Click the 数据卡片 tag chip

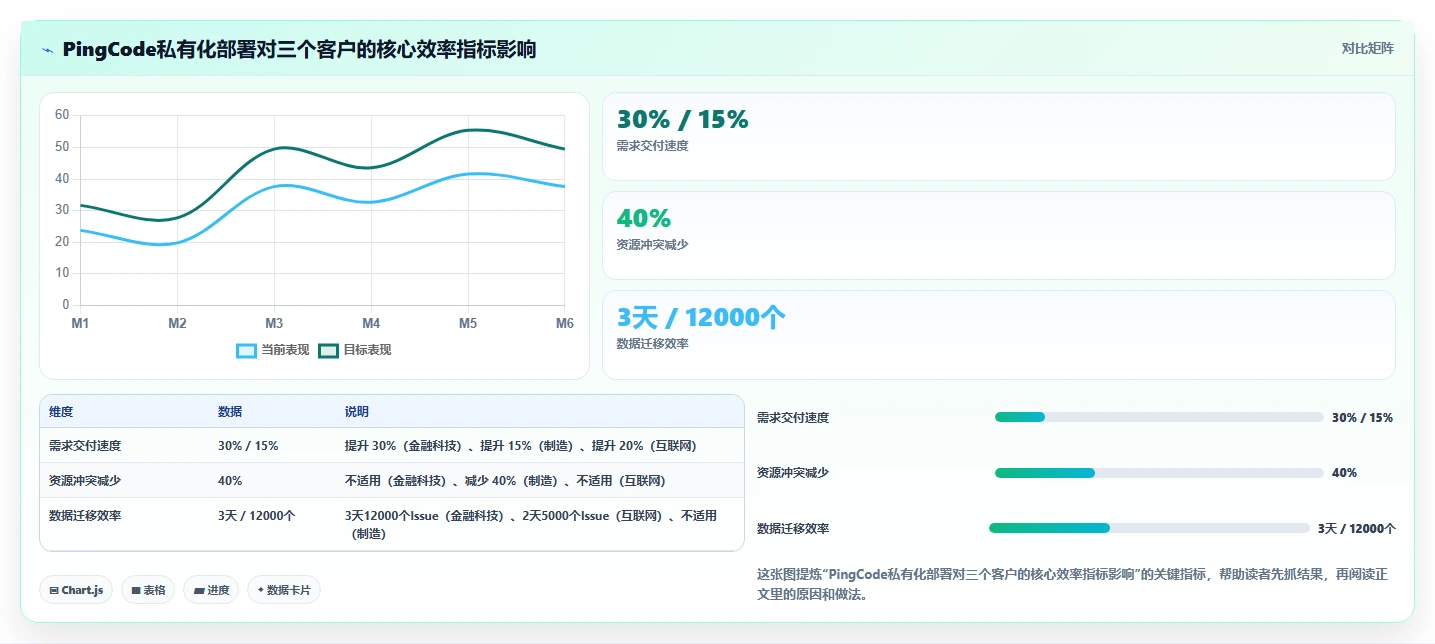tap(284, 590)
